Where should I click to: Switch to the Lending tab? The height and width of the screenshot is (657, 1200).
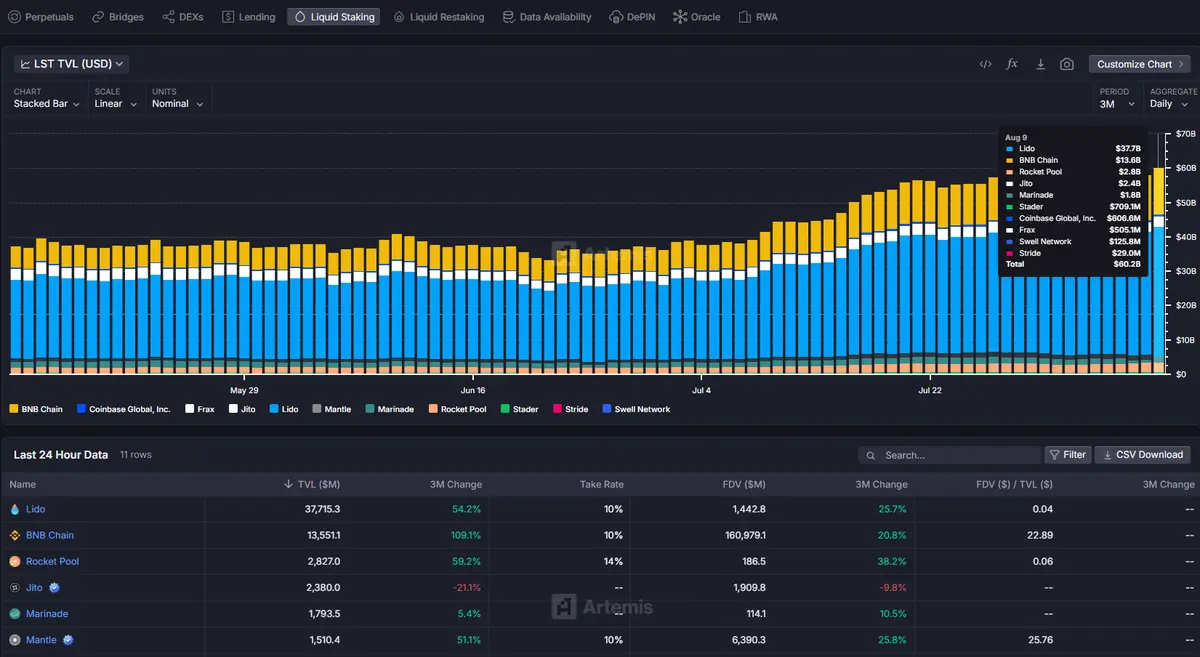click(249, 17)
